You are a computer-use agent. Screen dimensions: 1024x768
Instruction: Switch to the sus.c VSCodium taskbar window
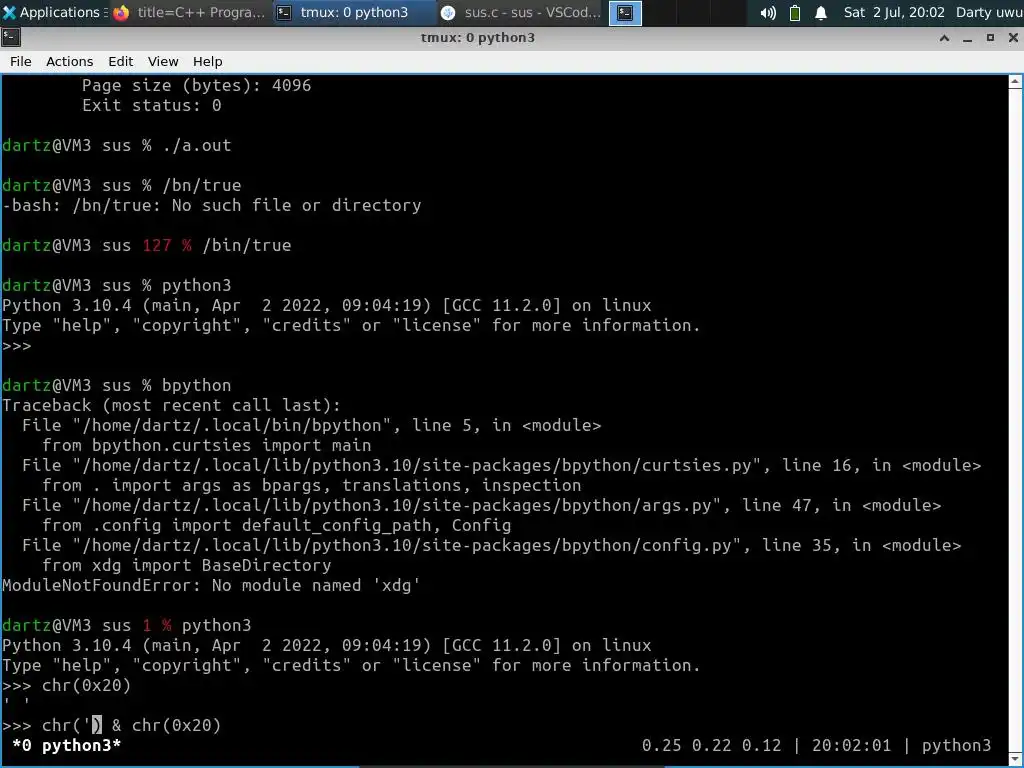[x=520, y=12]
